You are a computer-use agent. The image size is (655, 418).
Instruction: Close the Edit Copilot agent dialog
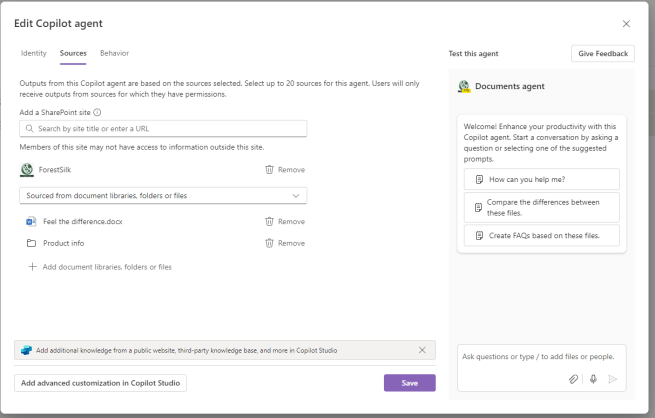[x=626, y=24]
